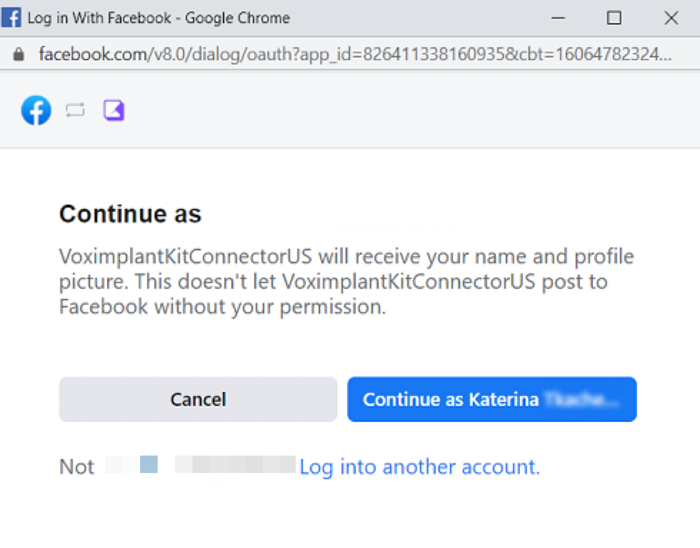The image size is (700, 548).
Task: Minimize the Log in With Facebook window
Action: [558, 18]
